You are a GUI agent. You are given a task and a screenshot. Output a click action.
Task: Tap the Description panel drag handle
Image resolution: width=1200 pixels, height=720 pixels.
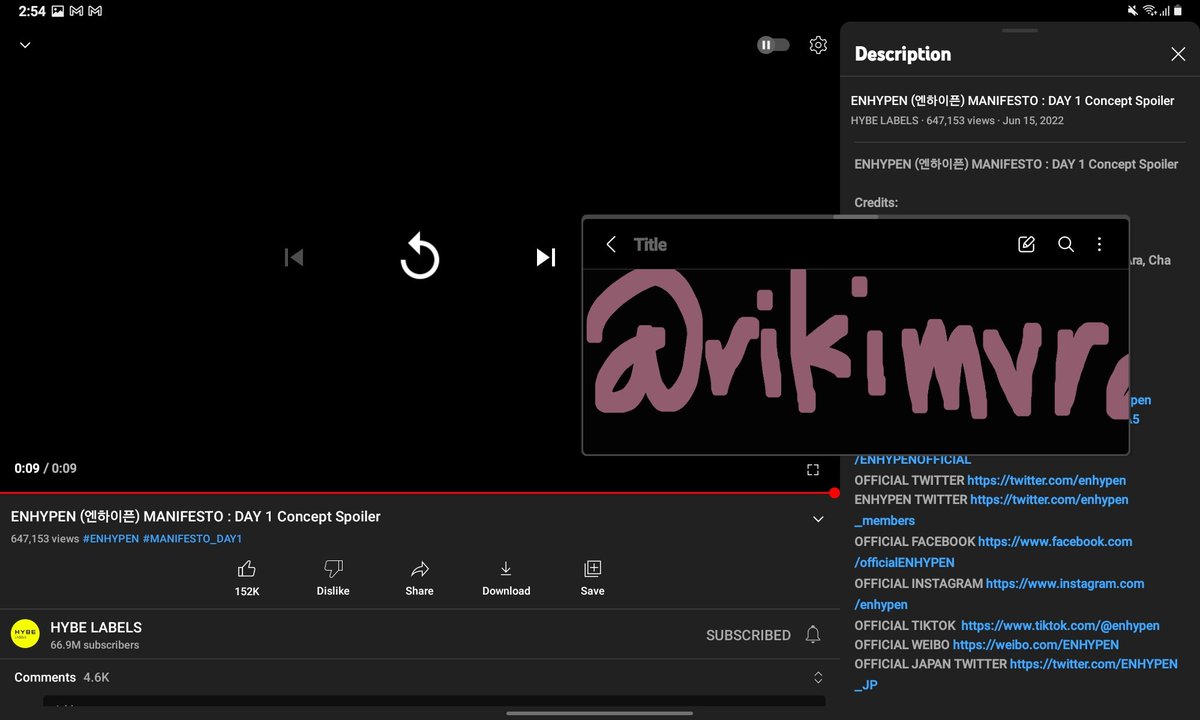tap(1020, 30)
